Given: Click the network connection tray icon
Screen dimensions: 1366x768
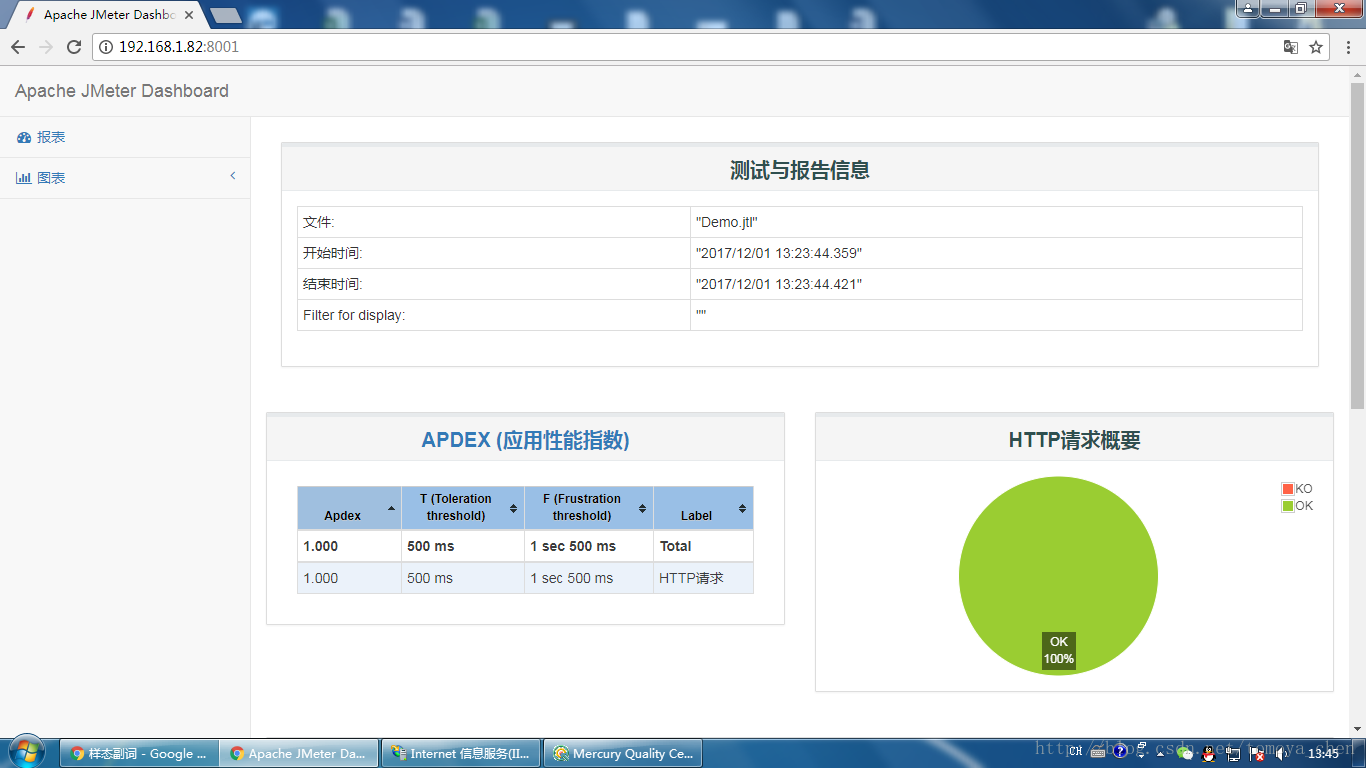Looking at the screenshot, I should coord(1233,753).
